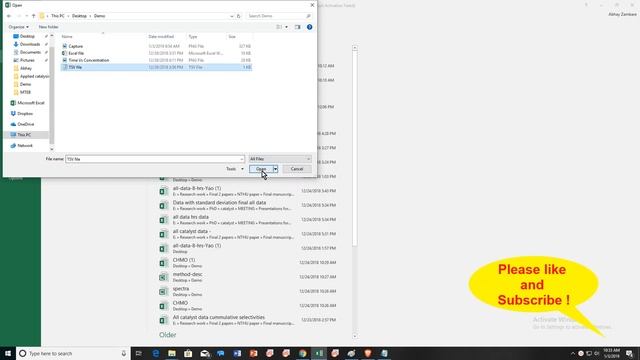The image size is (640, 360).
Task: Click the refresh icon beside address bar
Action: [x=239, y=16]
